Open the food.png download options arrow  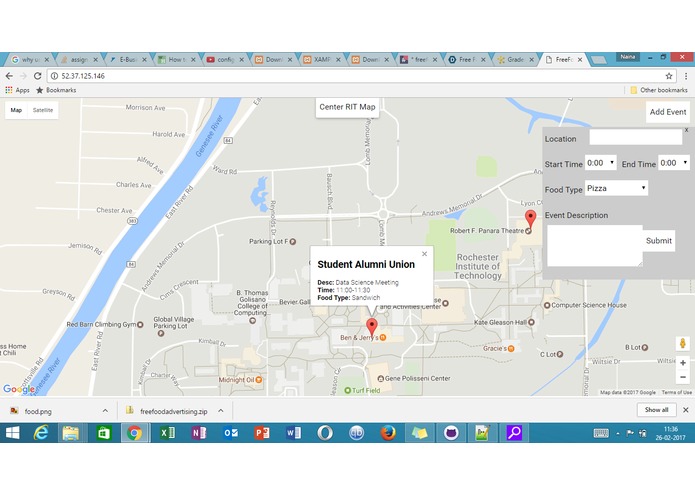(x=105, y=411)
